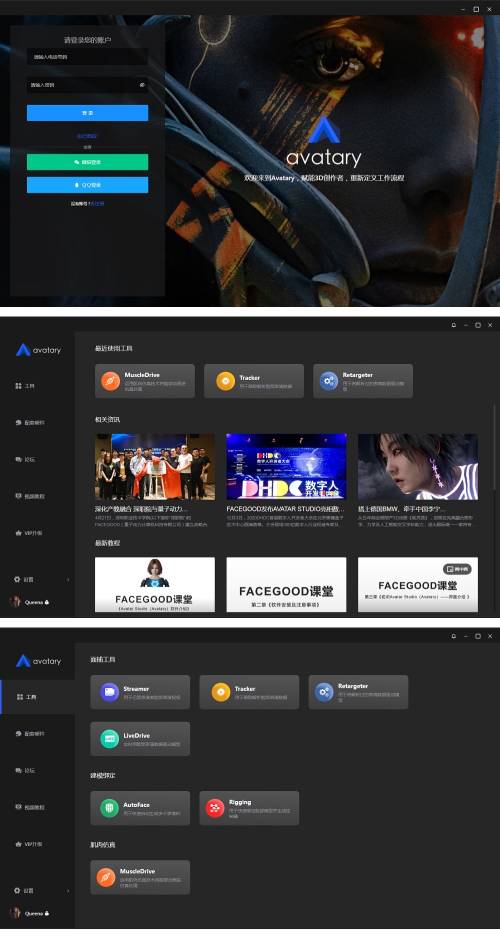Launch the Streamer tool on the tools screen

tap(140, 692)
